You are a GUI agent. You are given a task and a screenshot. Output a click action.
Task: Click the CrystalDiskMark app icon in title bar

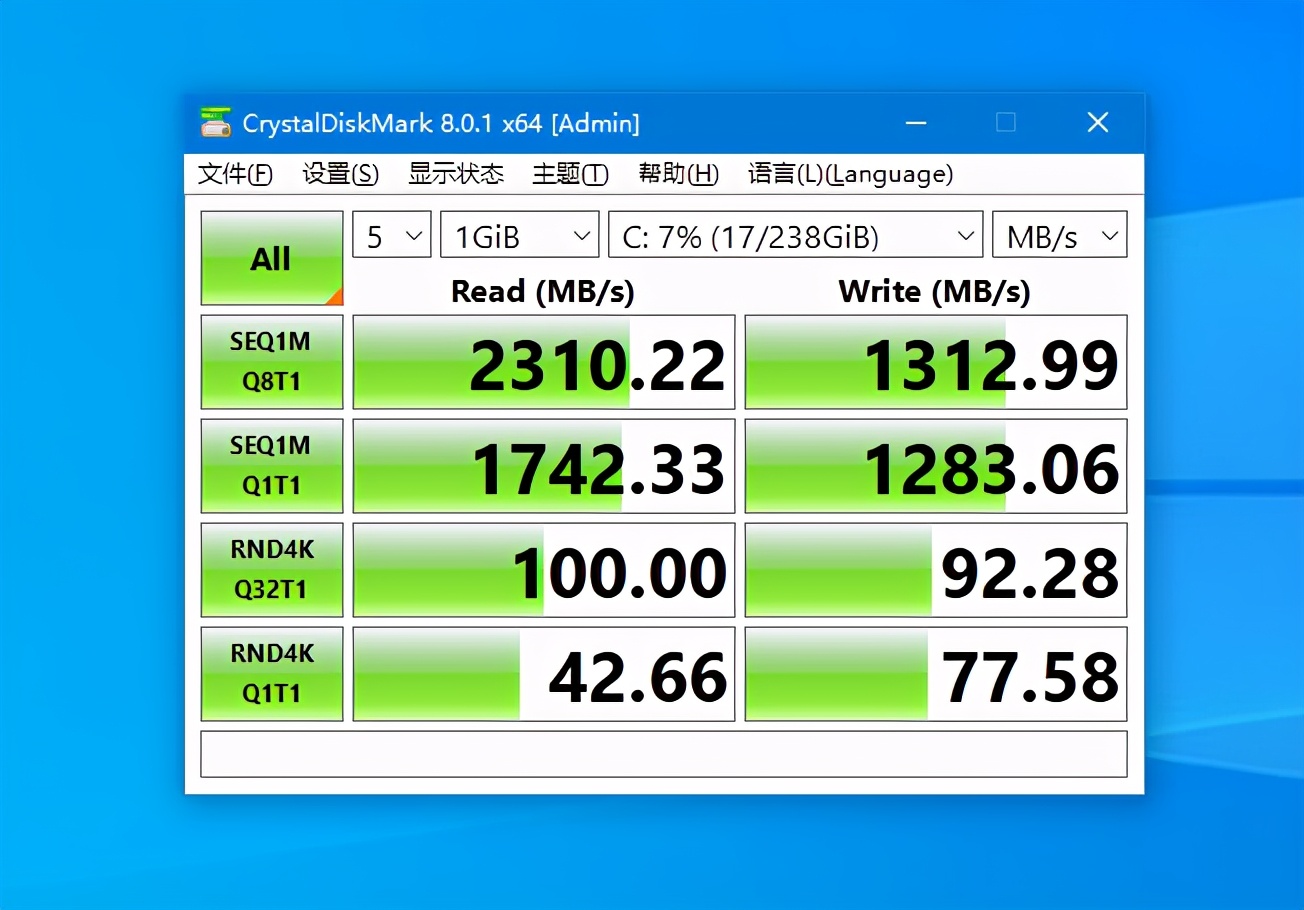215,123
